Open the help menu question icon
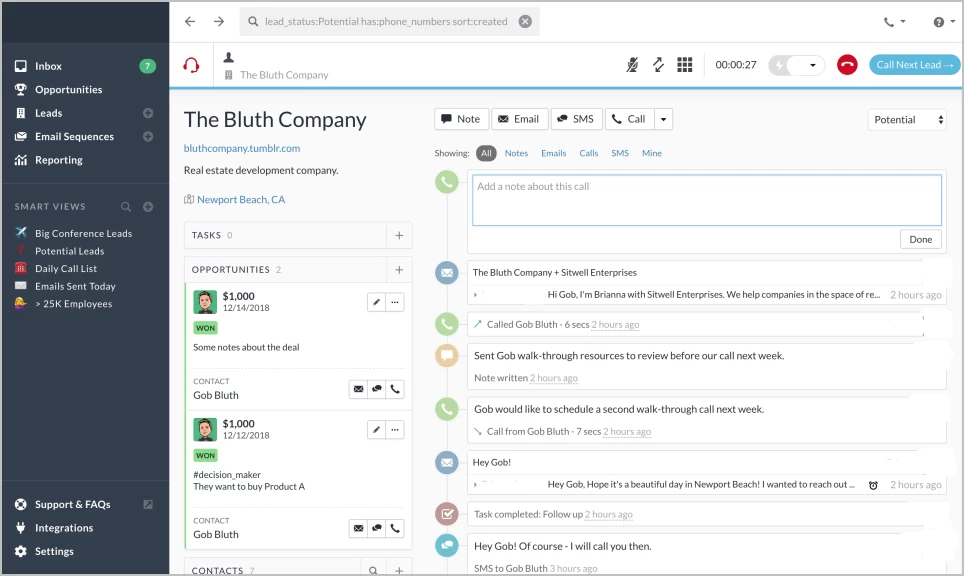This screenshot has width=964, height=576. click(x=943, y=22)
